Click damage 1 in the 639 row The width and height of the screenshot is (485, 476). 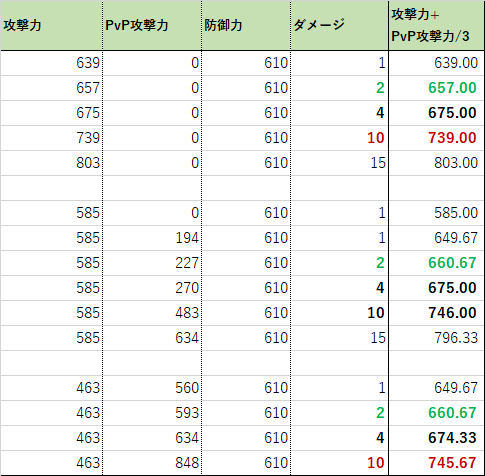(339, 63)
